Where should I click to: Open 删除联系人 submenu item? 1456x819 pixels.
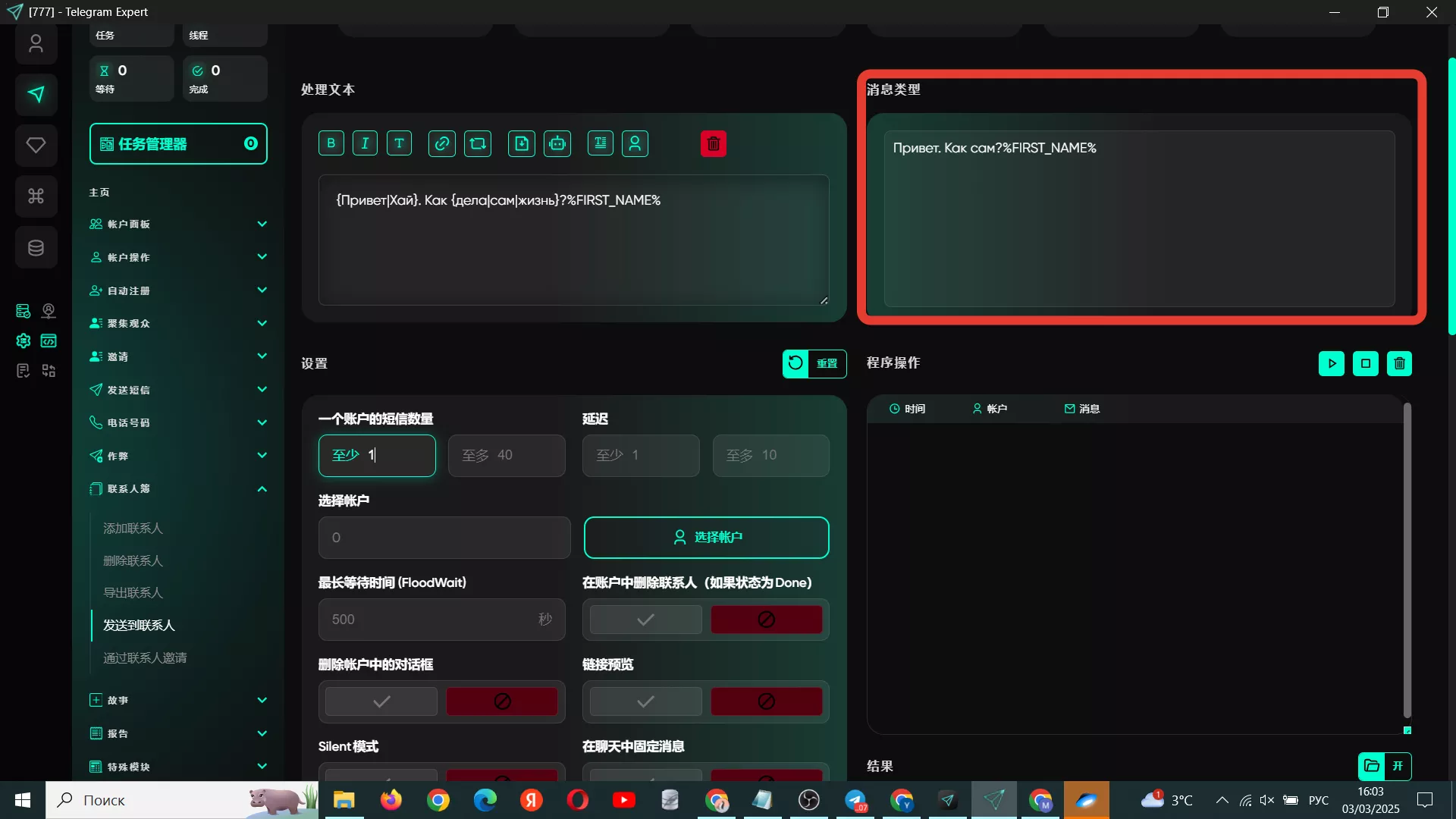133,560
